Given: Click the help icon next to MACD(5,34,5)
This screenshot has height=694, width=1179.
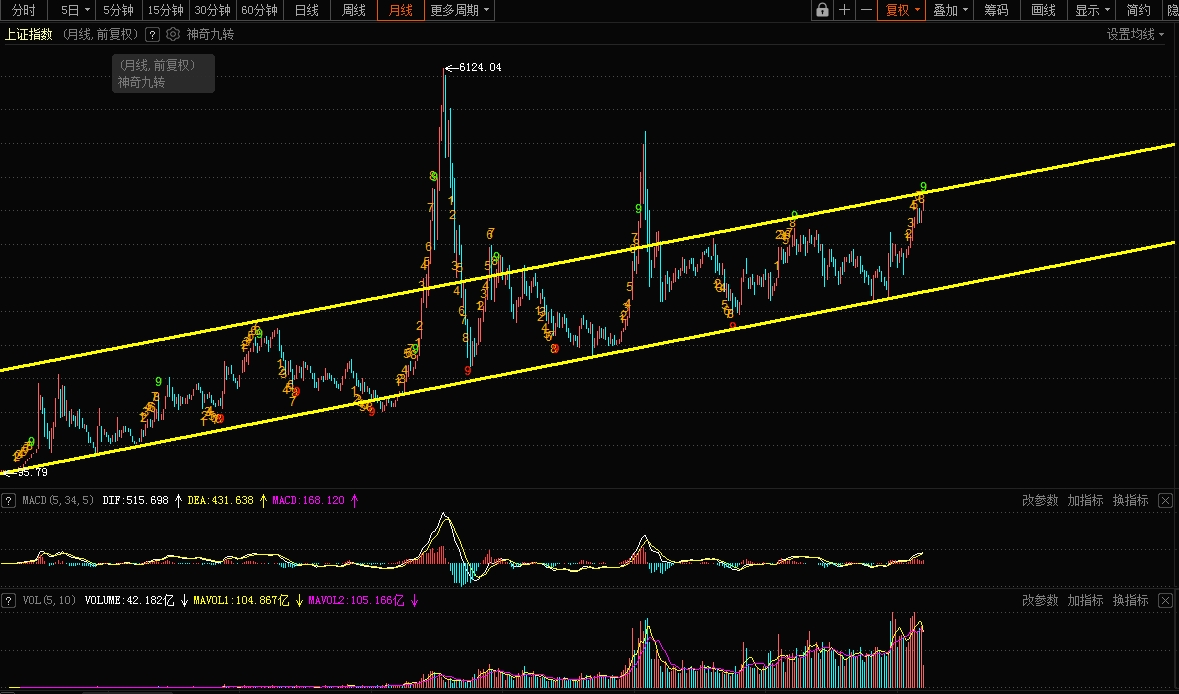Looking at the screenshot, I should pyautogui.click(x=8, y=500).
